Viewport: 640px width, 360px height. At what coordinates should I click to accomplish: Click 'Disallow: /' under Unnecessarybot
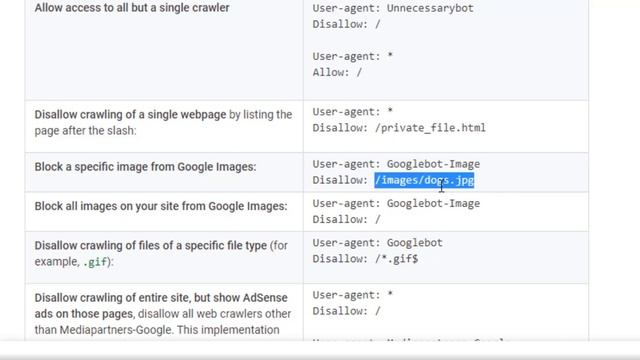(347, 24)
